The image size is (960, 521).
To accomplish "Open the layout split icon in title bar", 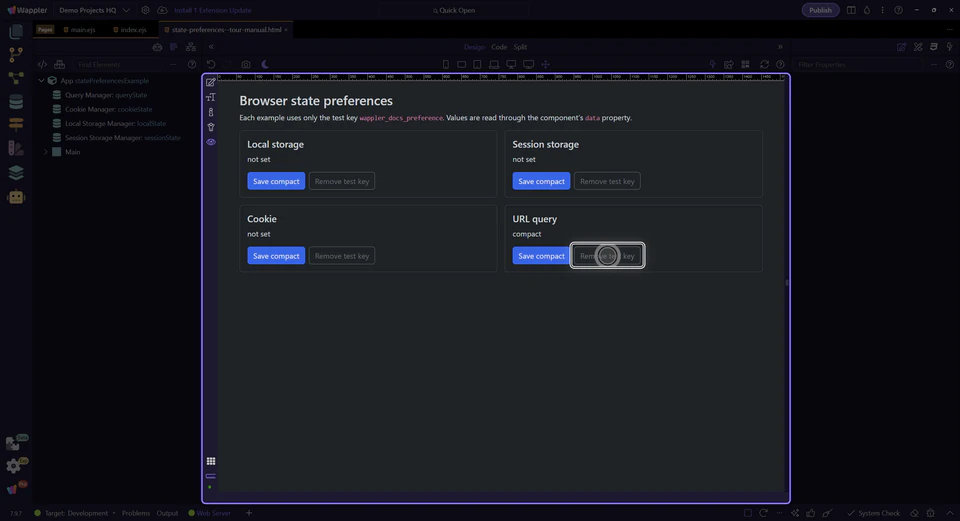I will click(x=851, y=10).
